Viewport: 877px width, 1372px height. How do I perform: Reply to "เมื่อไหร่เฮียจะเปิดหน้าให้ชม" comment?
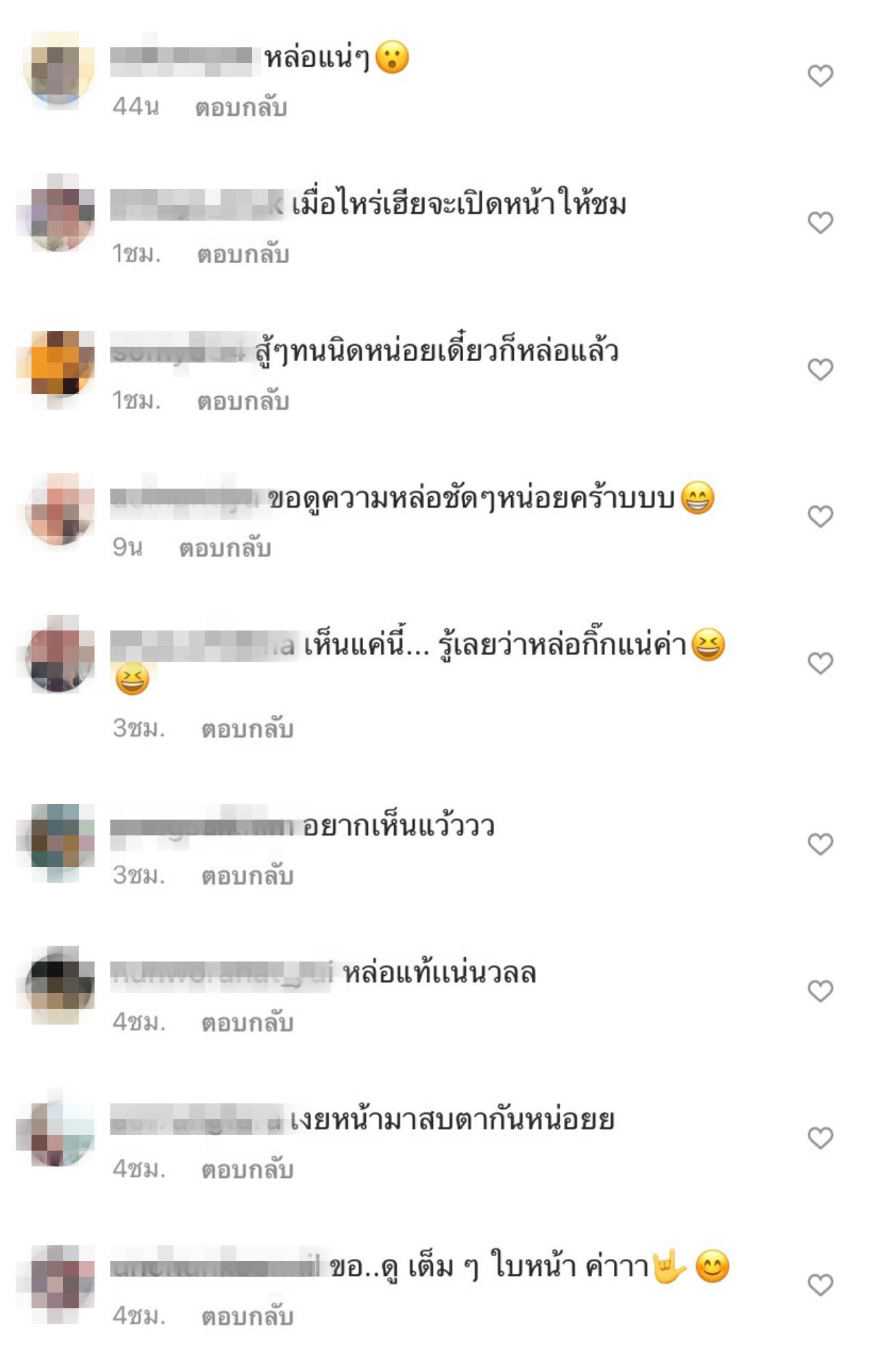tap(243, 254)
